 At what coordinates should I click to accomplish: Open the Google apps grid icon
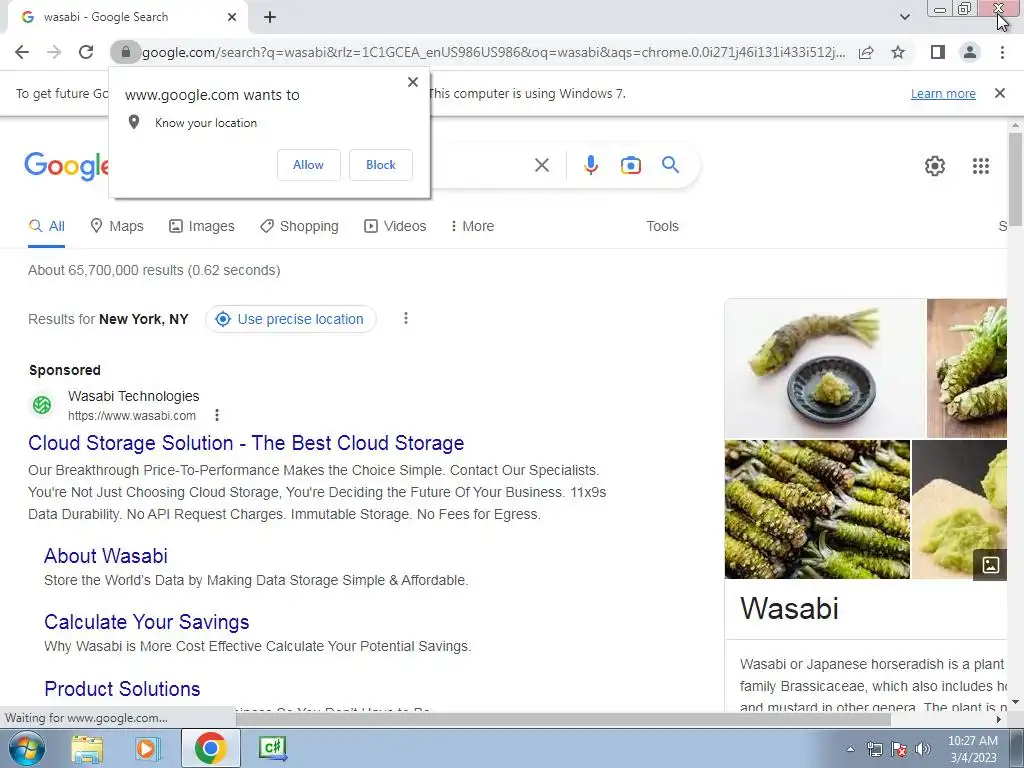pos(980,166)
